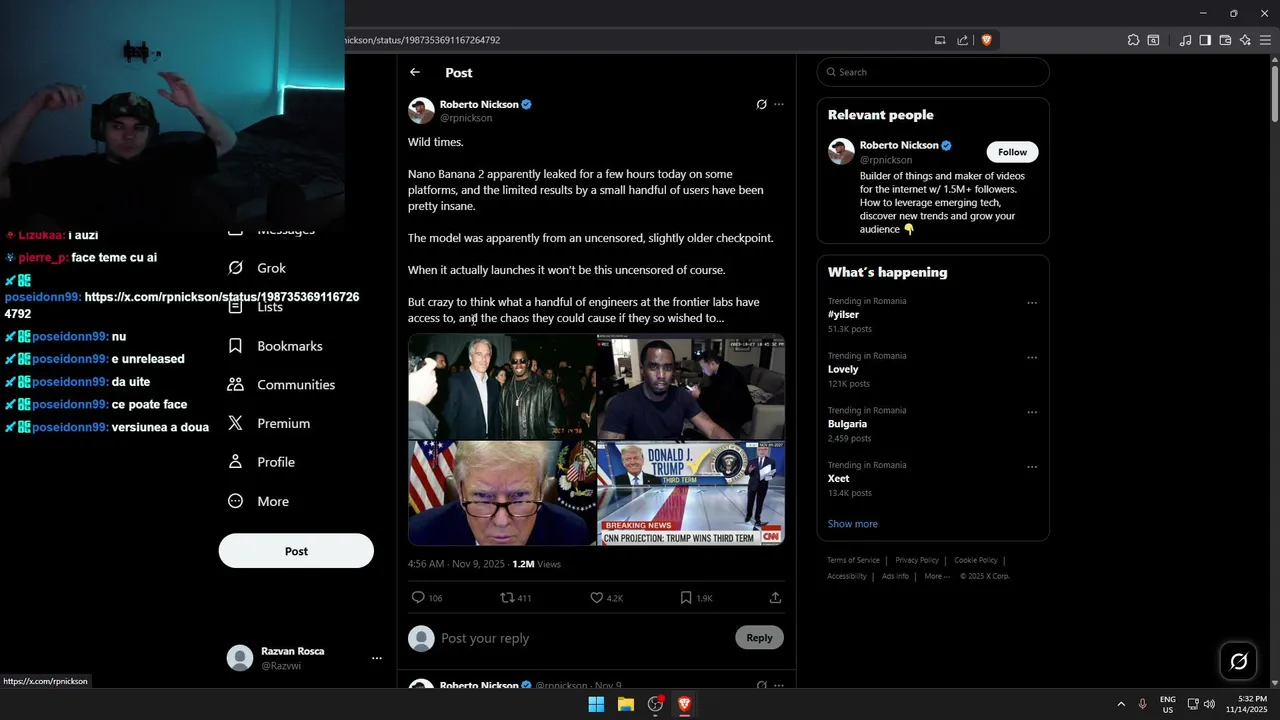The width and height of the screenshot is (1280, 720).
Task: Click the tab search icon in toolbar
Action: pyautogui.click(x=1153, y=40)
